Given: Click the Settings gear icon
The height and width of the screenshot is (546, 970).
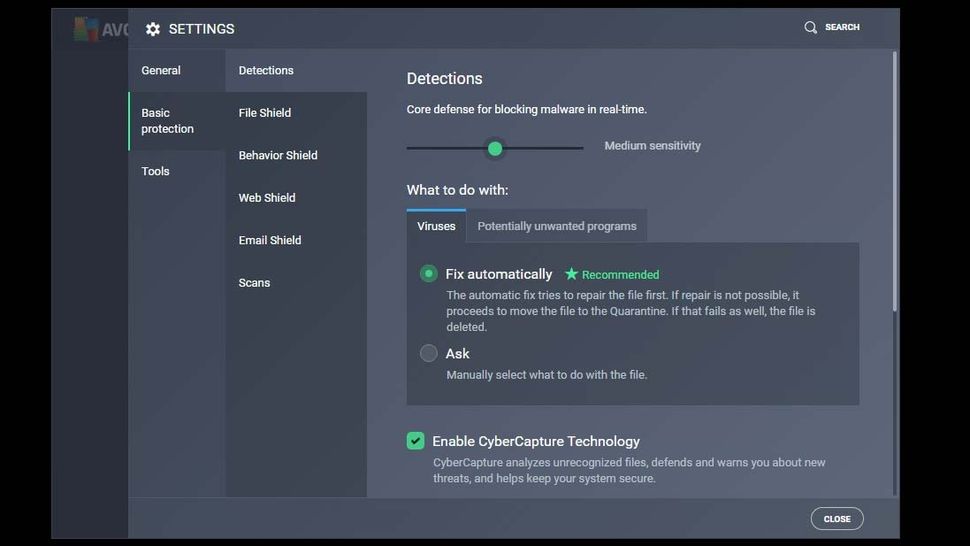Looking at the screenshot, I should pyautogui.click(x=153, y=29).
